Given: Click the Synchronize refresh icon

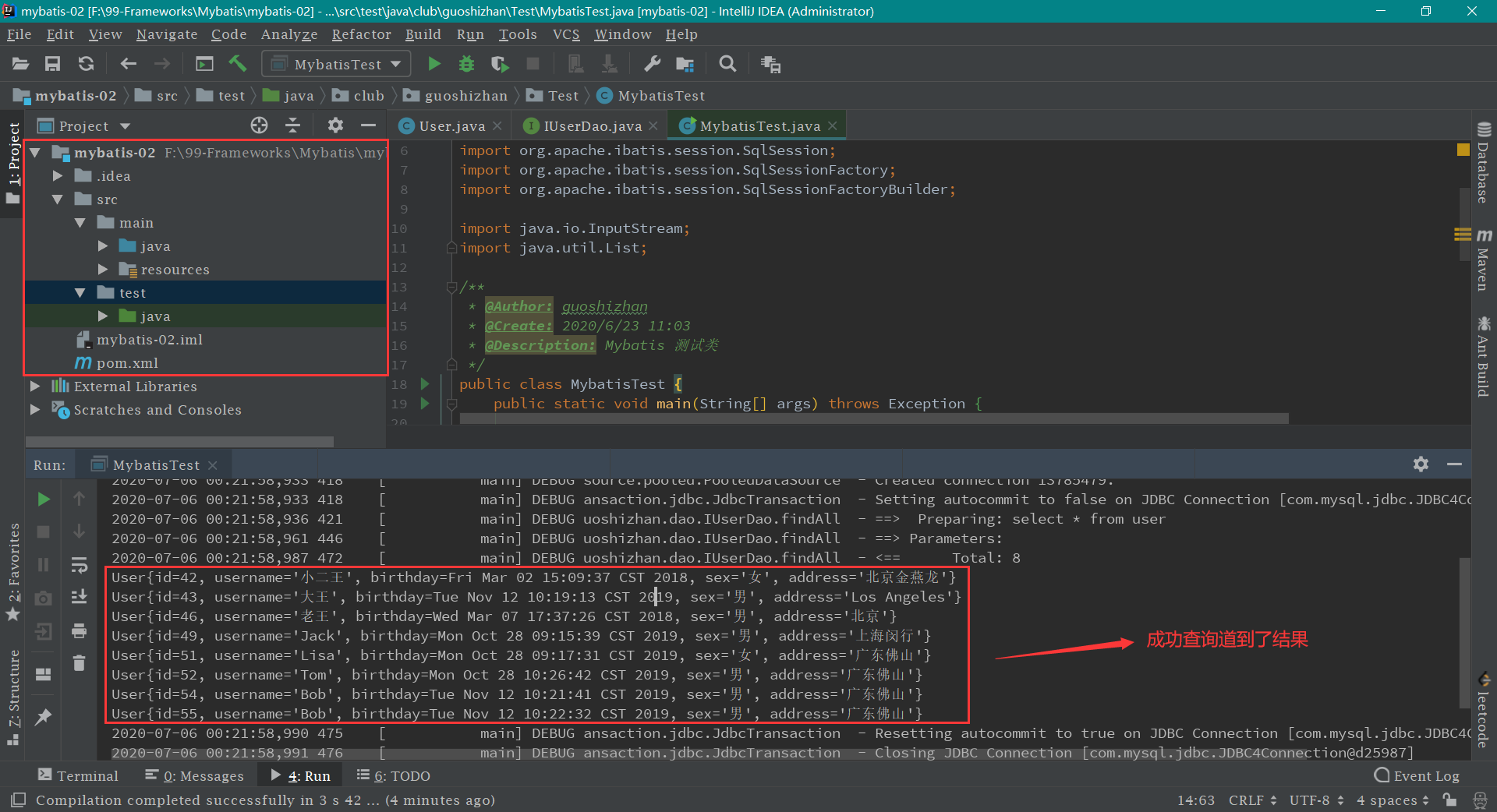Looking at the screenshot, I should [x=86, y=64].
